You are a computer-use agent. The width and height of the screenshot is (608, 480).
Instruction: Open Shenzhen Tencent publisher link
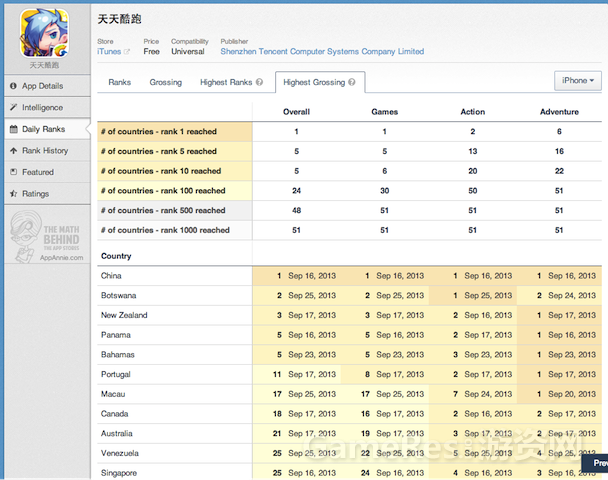322,52
